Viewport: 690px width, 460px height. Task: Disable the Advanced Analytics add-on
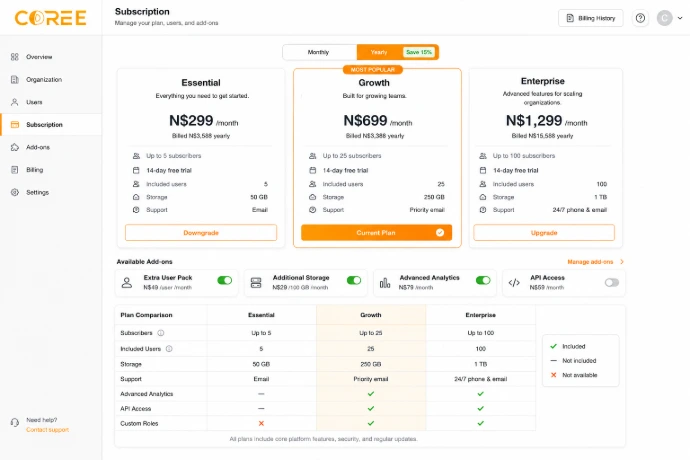click(x=483, y=280)
